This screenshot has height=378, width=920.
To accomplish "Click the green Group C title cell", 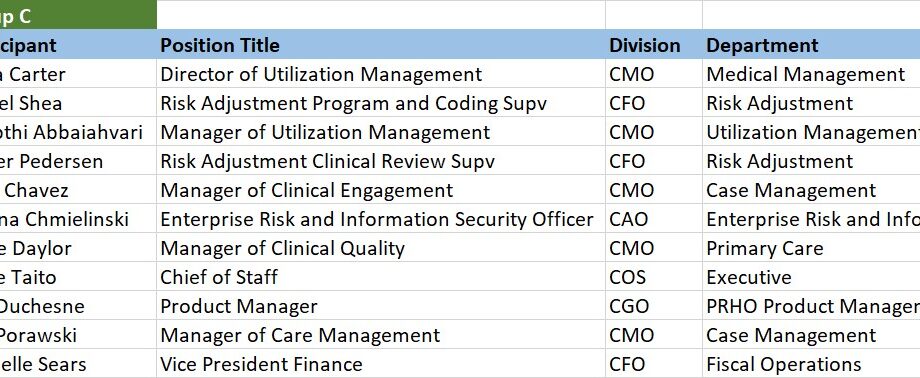I will coord(78,16).
